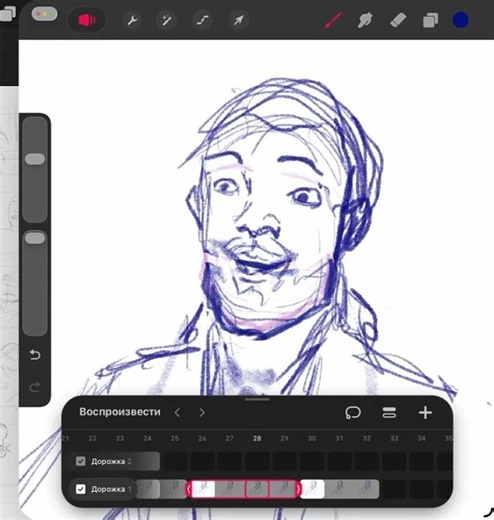Select the Brush tool

(x=334, y=20)
